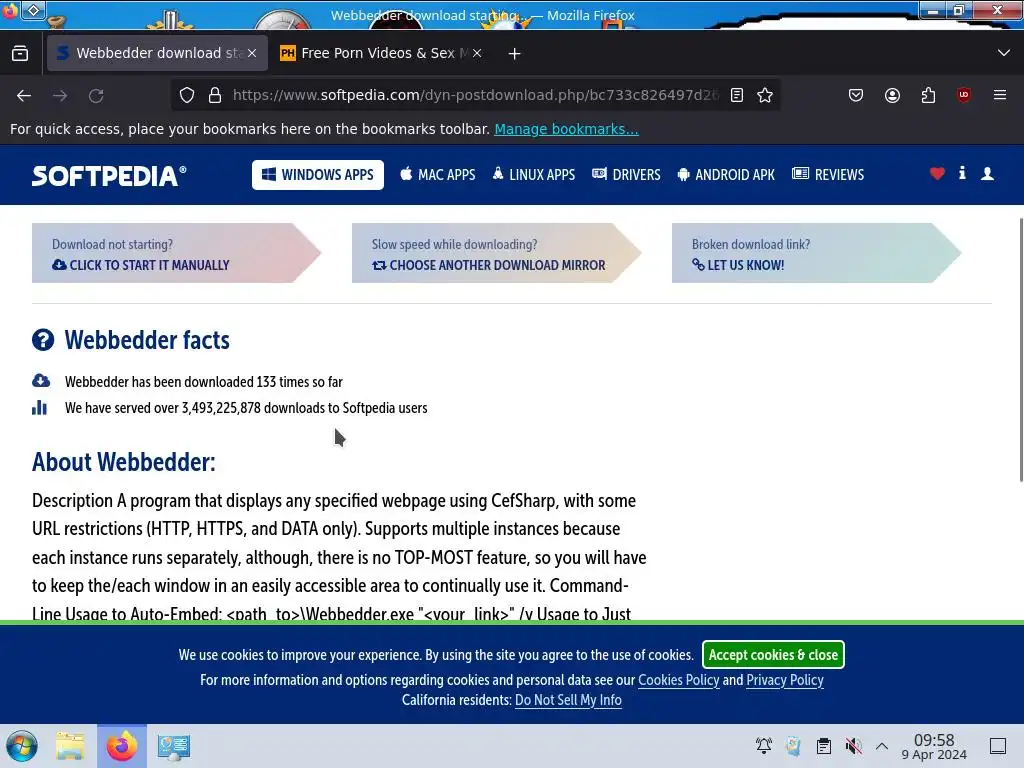Open the Privacy Policy link
The image size is (1024, 768).
tap(784, 680)
